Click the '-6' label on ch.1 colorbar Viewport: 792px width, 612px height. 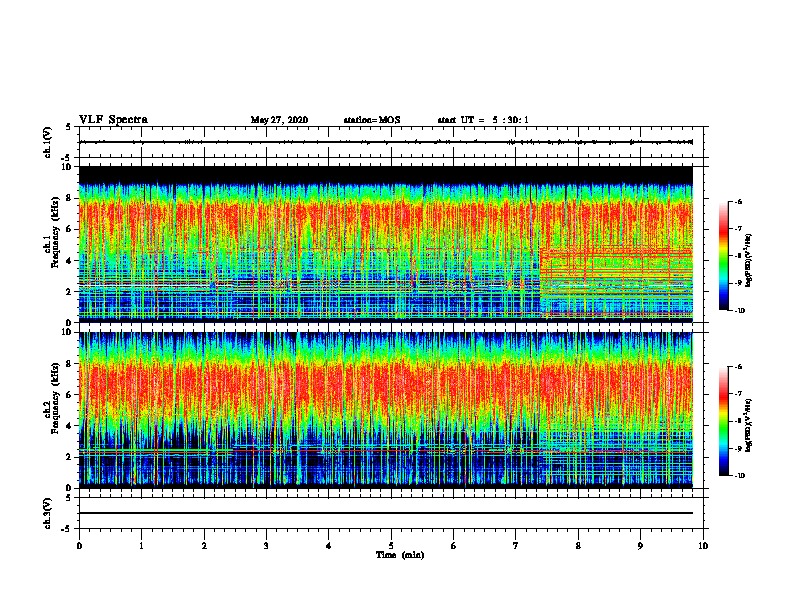tap(738, 202)
